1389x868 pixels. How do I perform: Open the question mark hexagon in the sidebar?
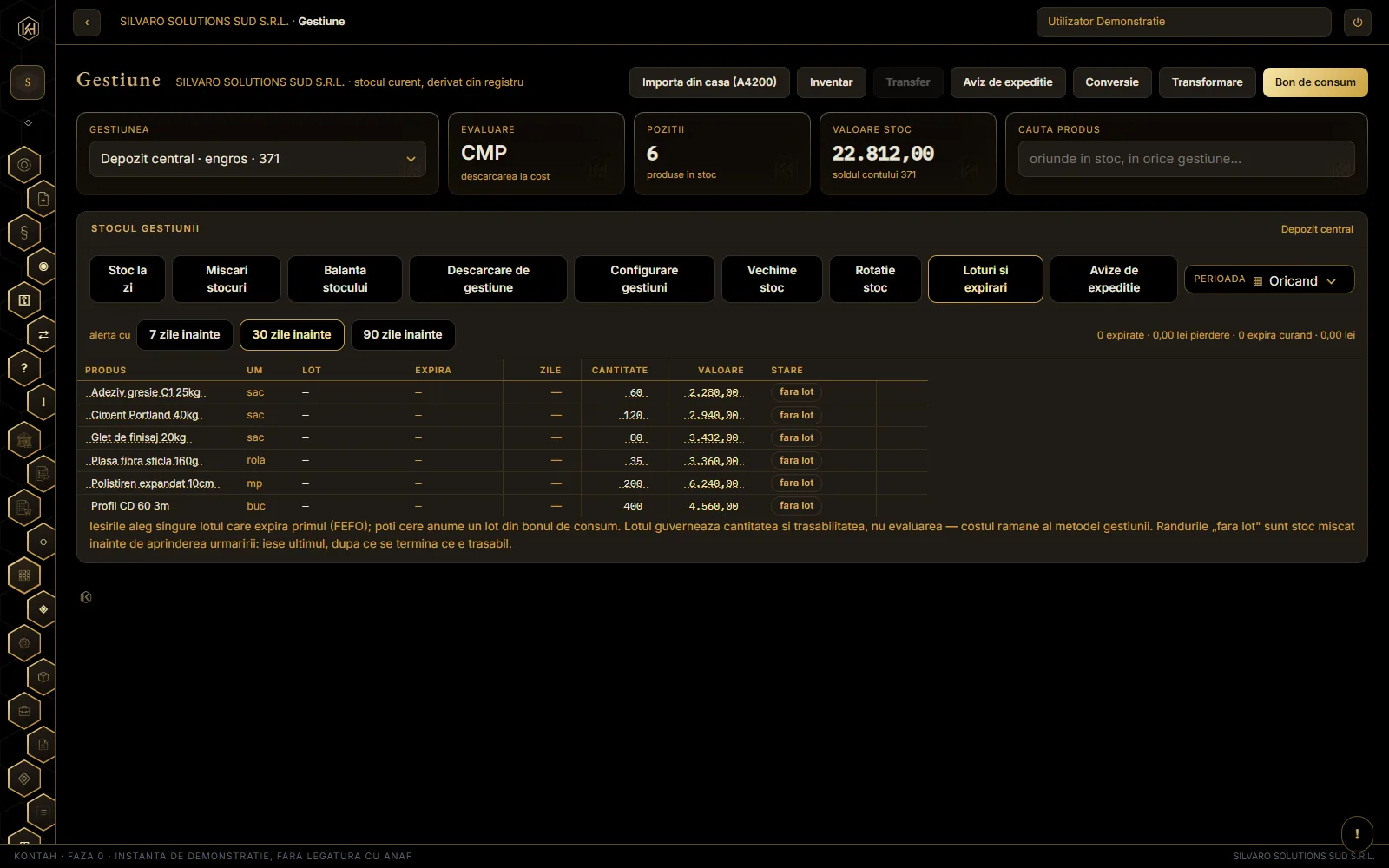tap(24, 368)
